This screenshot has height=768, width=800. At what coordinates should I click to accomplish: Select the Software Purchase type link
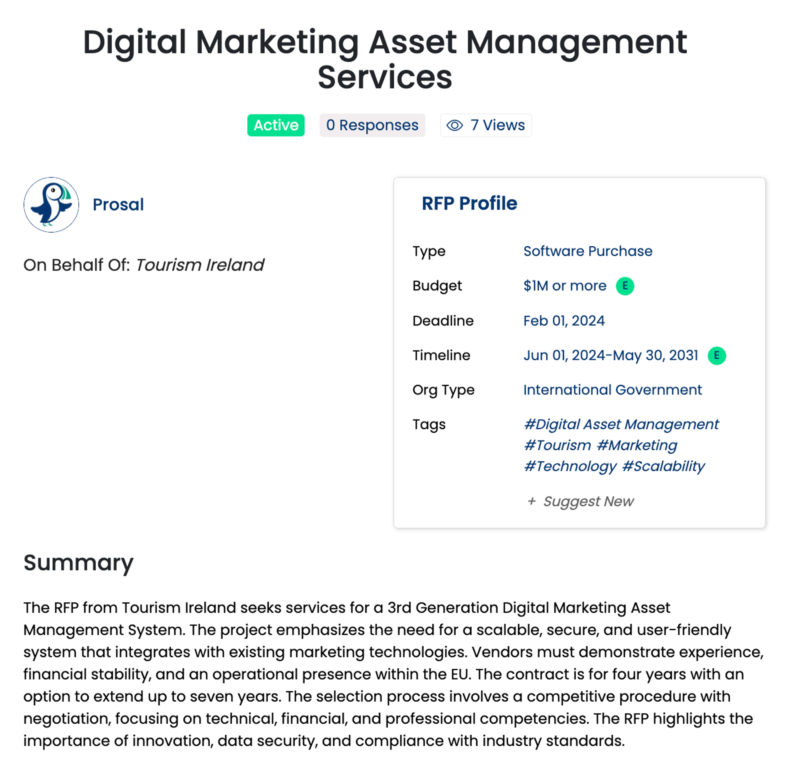coord(588,251)
